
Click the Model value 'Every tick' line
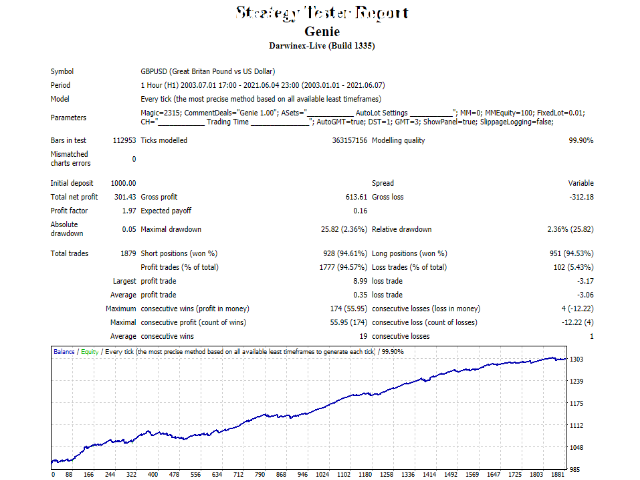pyautogui.click(x=261, y=99)
